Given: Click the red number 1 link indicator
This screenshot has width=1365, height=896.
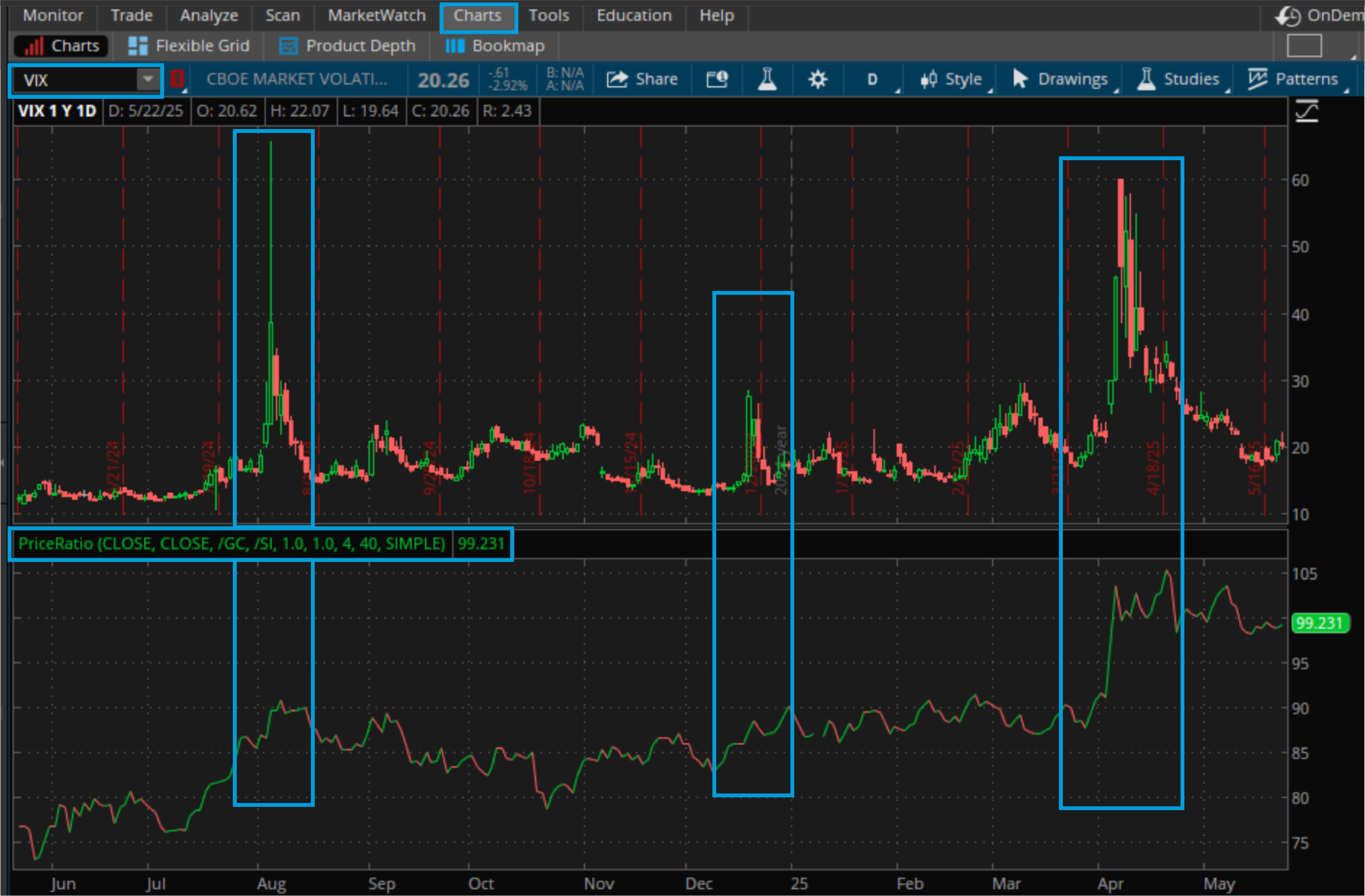Looking at the screenshot, I should click(x=177, y=79).
